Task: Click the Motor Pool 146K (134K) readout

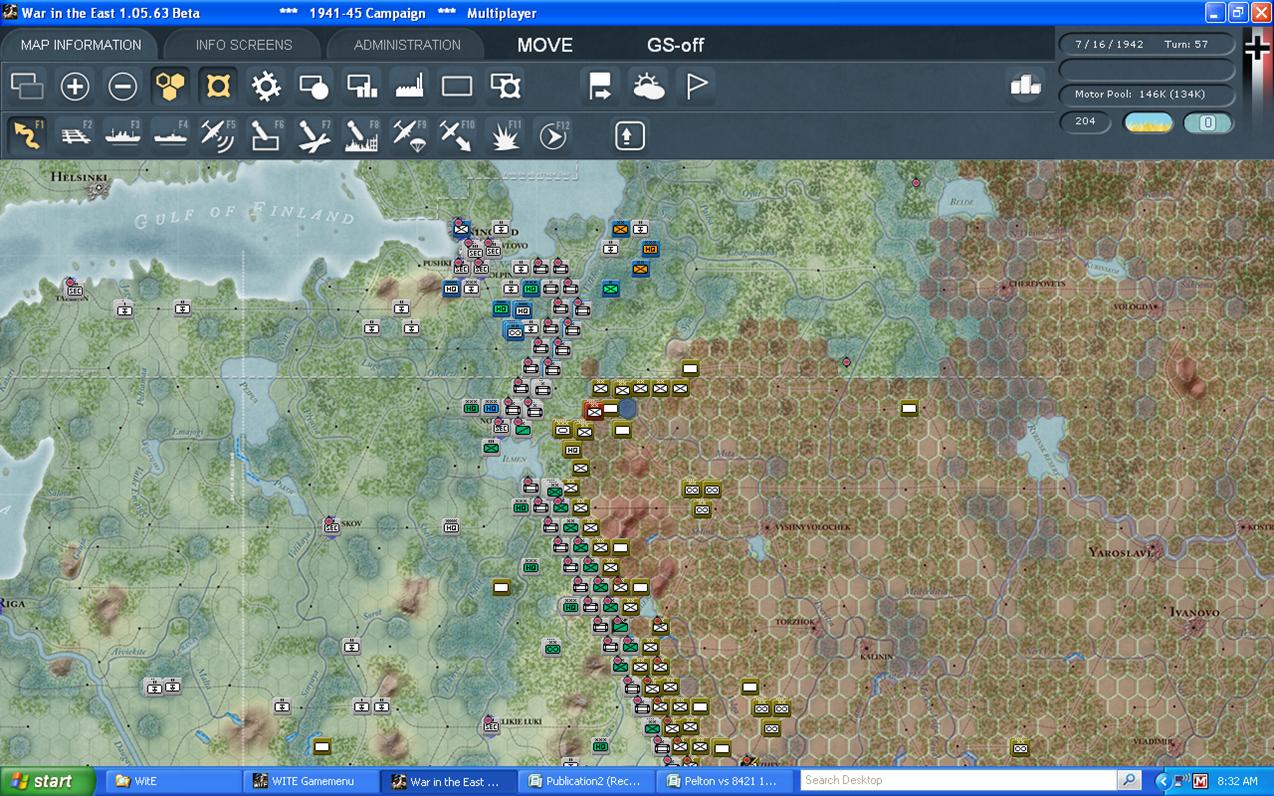Action: click(1146, 95)
